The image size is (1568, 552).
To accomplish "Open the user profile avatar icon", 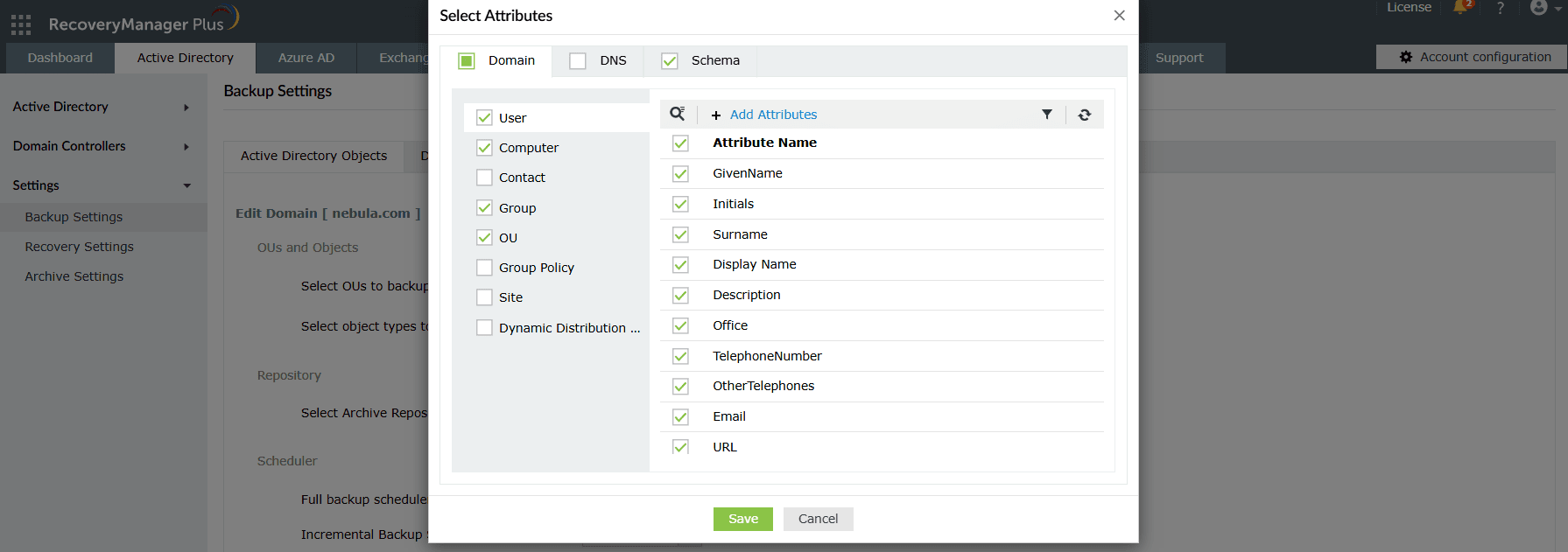I will (1538, 8).
